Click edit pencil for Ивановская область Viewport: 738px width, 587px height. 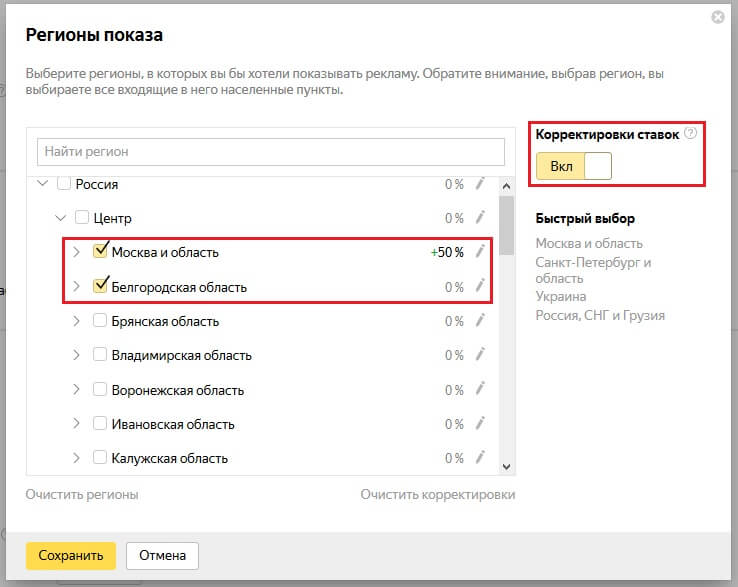(480, 424)
